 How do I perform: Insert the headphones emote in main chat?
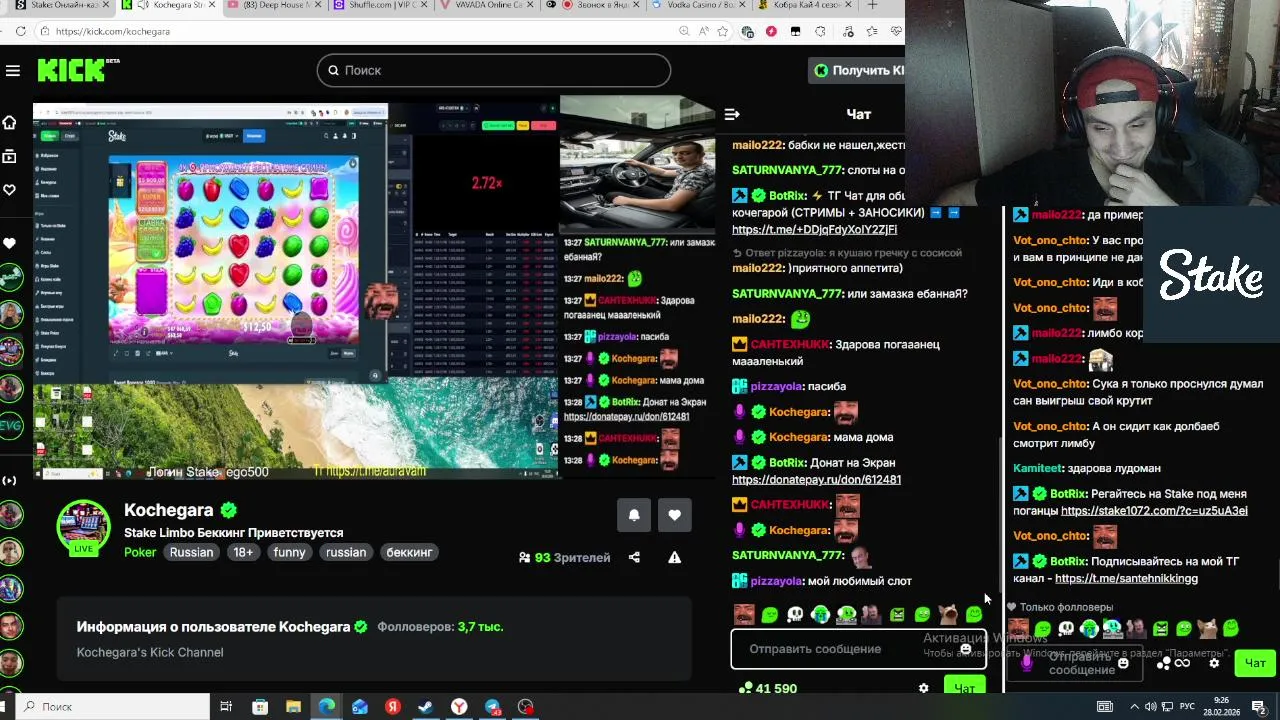(x=846, y=614)
